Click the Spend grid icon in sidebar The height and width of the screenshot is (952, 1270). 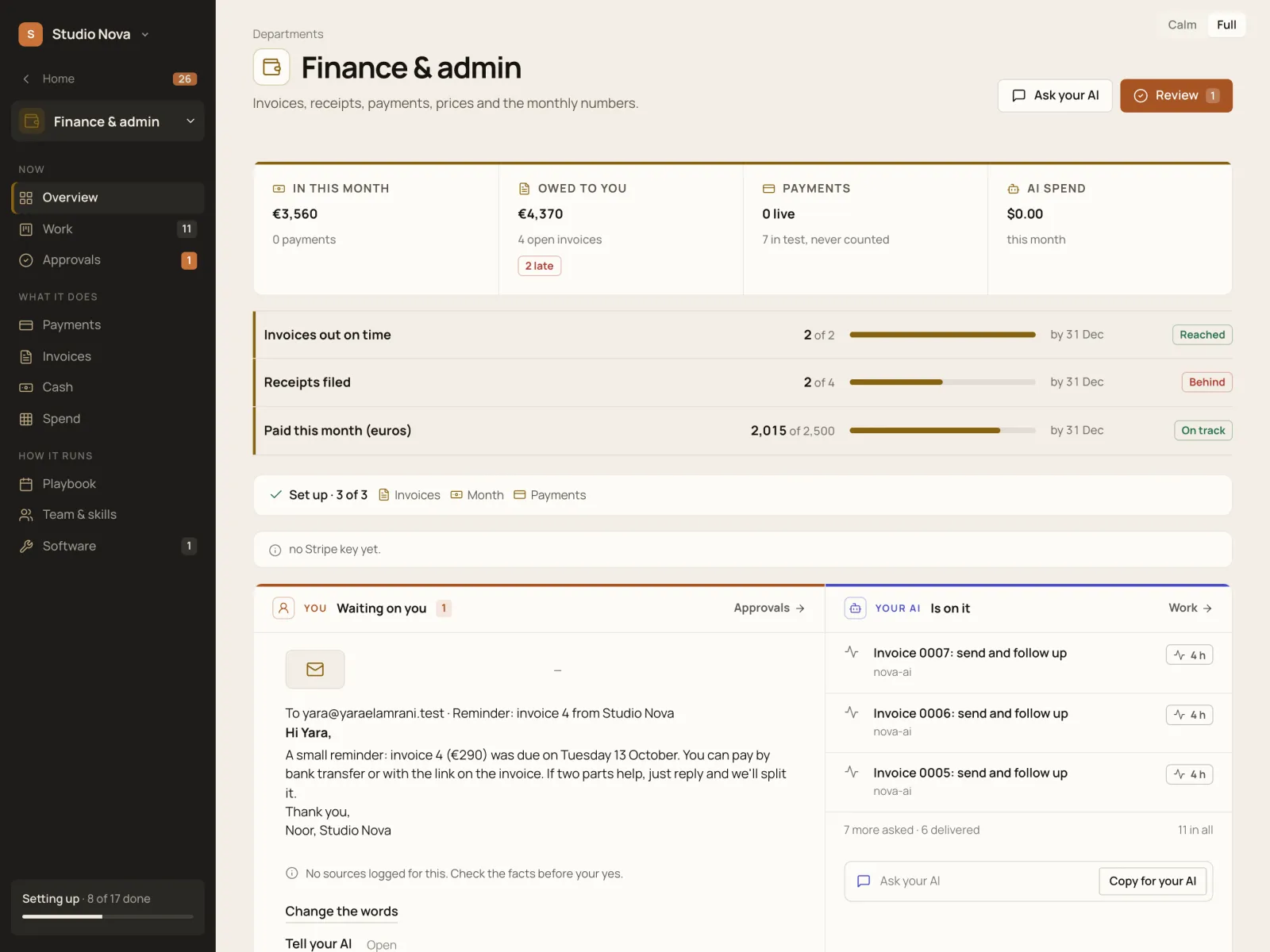pos(26,419)
